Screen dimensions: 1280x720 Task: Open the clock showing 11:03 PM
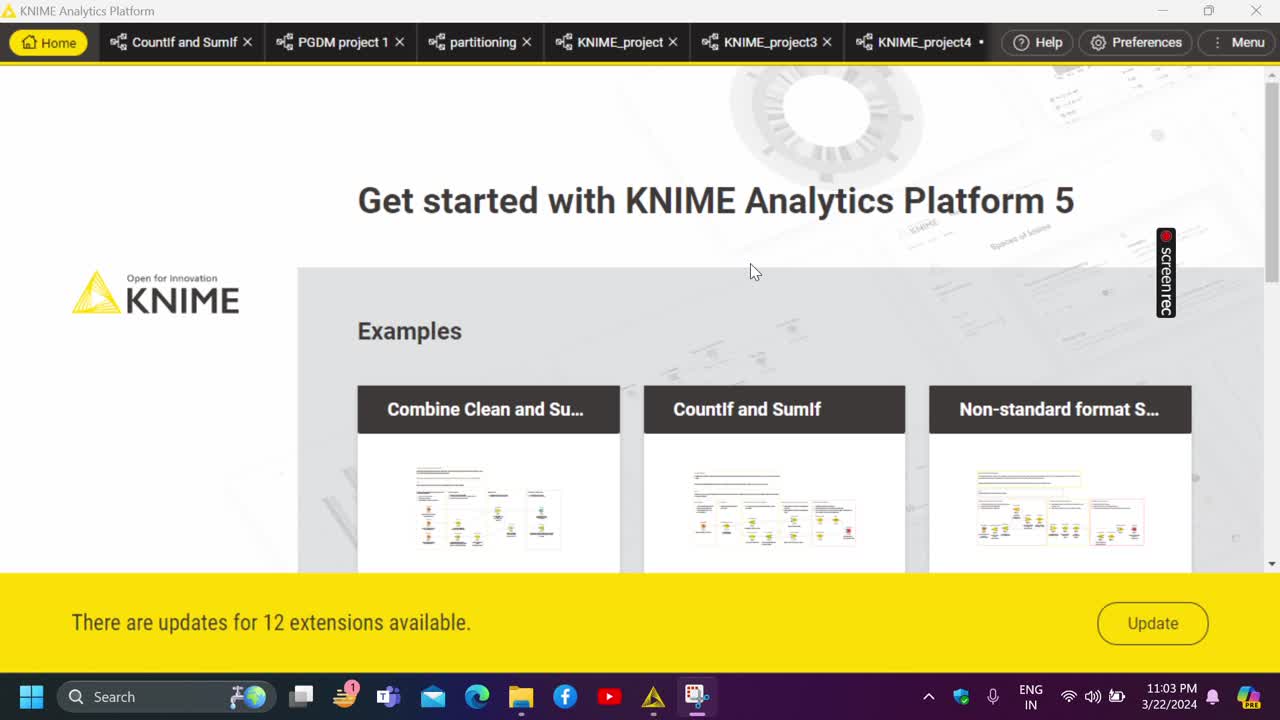coord(1172,697)
